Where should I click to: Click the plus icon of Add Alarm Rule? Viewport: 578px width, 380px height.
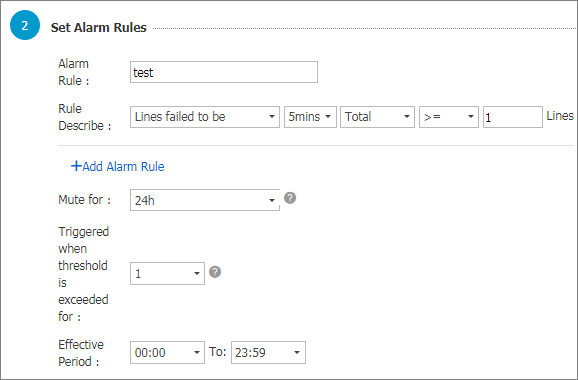tap(76, 166)
